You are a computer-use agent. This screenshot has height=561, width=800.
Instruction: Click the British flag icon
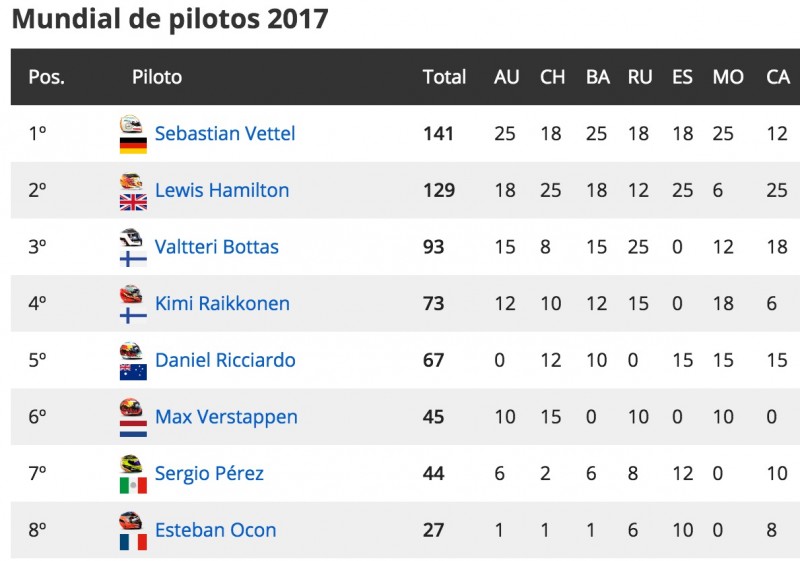click(133, 202)
